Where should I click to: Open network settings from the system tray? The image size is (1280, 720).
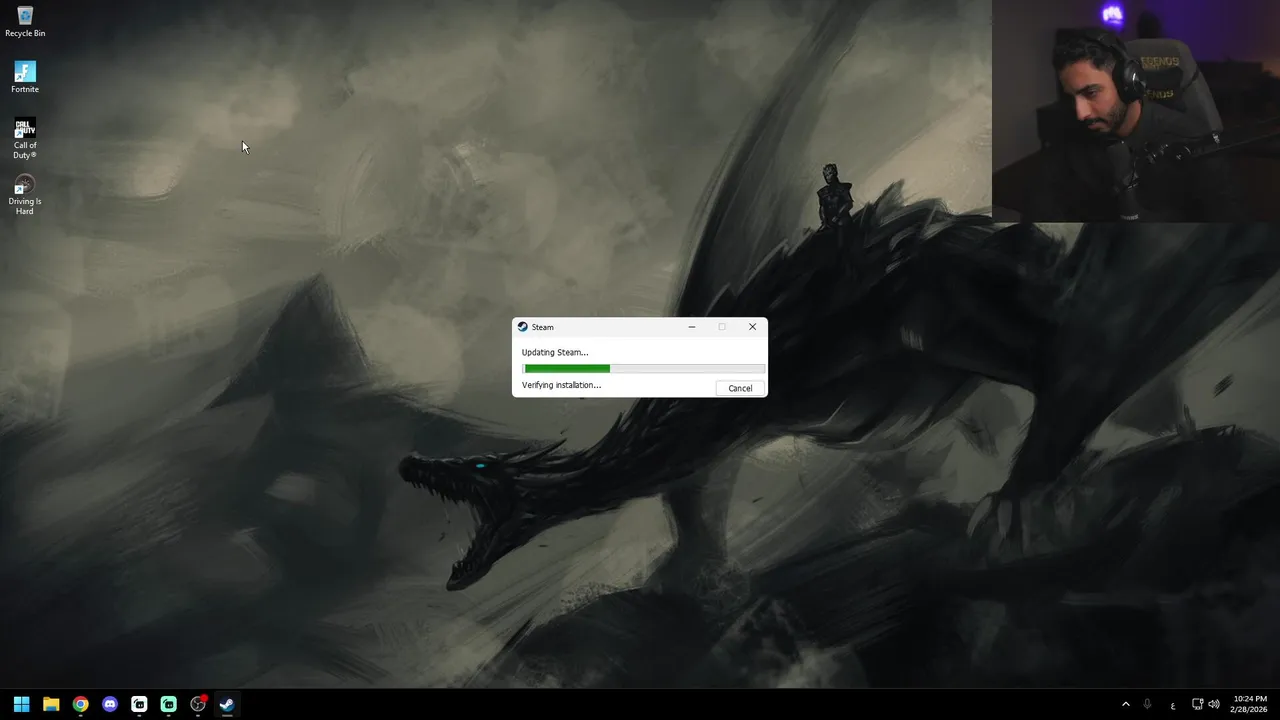tap(1197, 704)
